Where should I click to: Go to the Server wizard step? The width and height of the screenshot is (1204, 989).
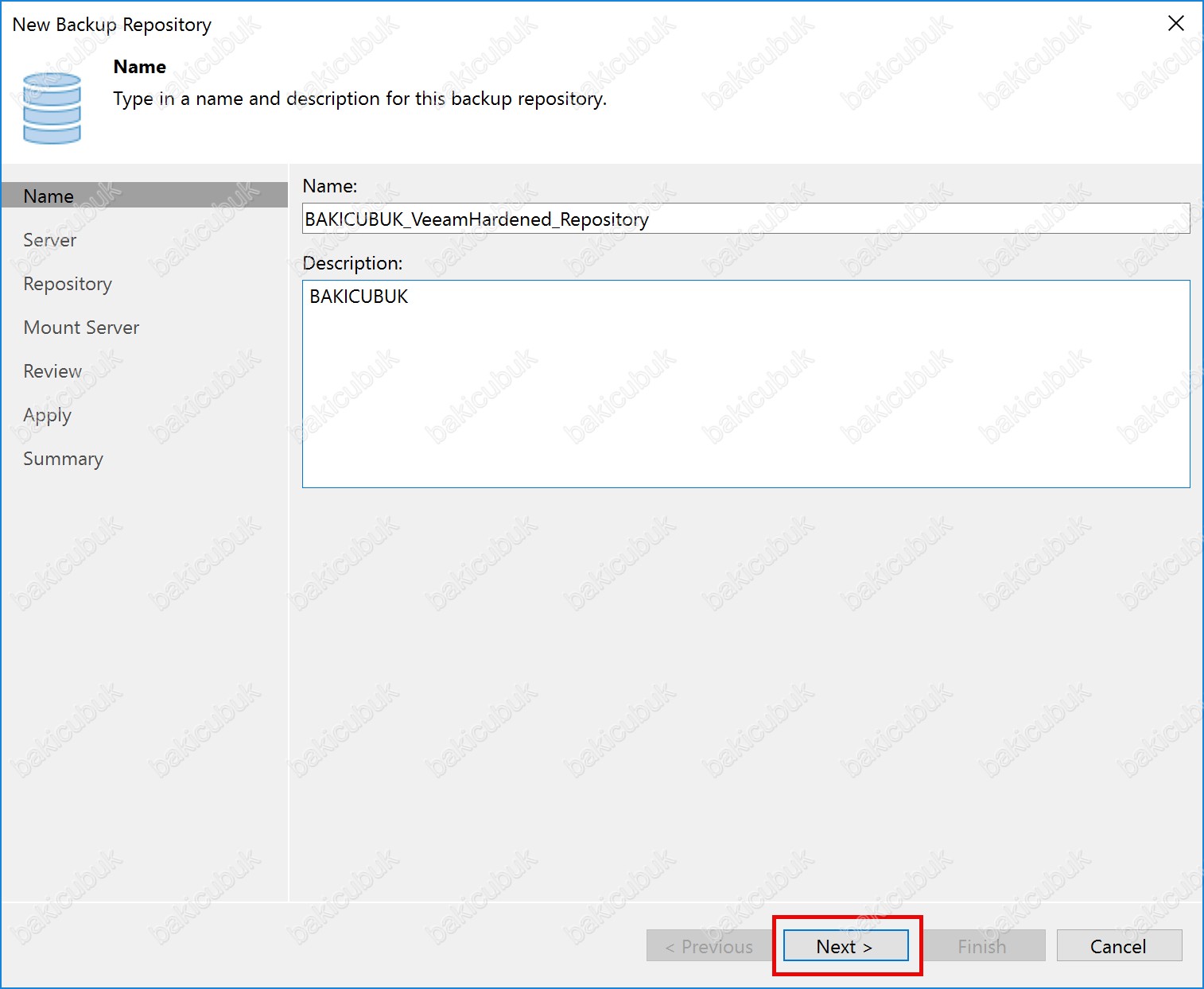click(50, 240)
